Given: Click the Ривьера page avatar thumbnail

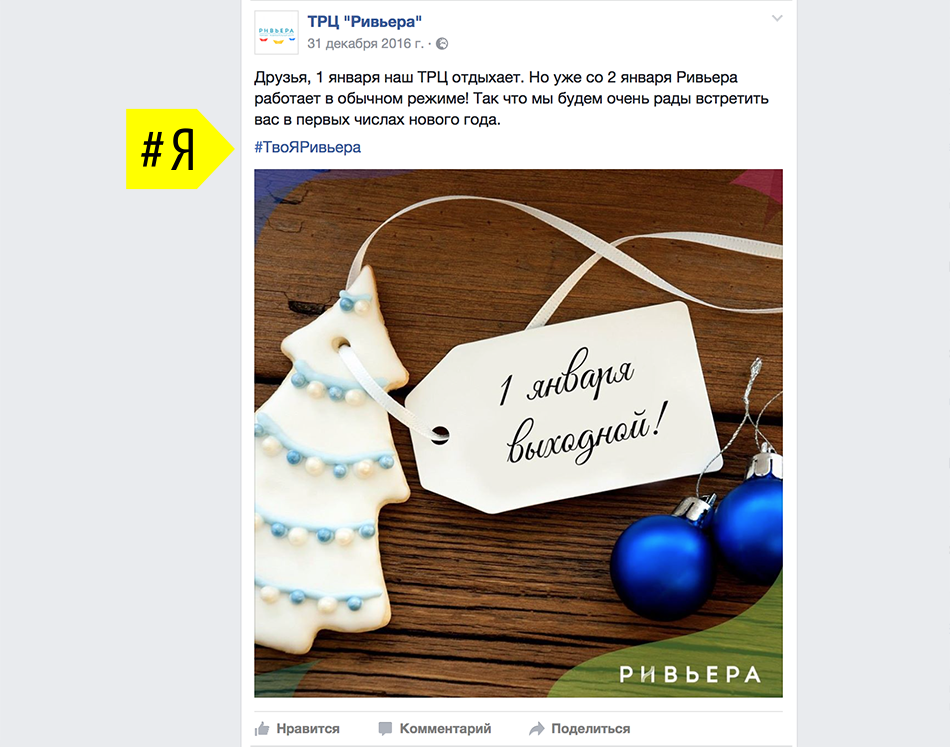Looking at the screenshot, I should click(x=276, y=33).
